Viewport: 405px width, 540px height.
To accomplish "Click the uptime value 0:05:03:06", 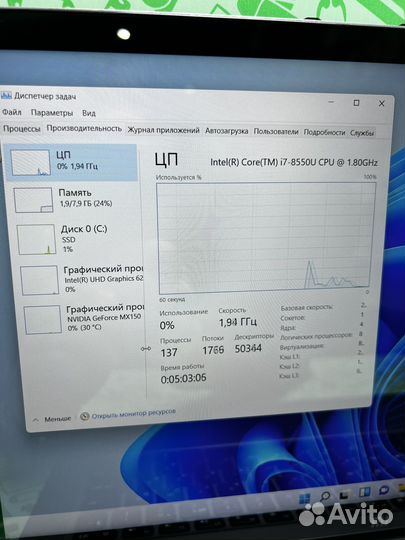I will click(184, 378).
